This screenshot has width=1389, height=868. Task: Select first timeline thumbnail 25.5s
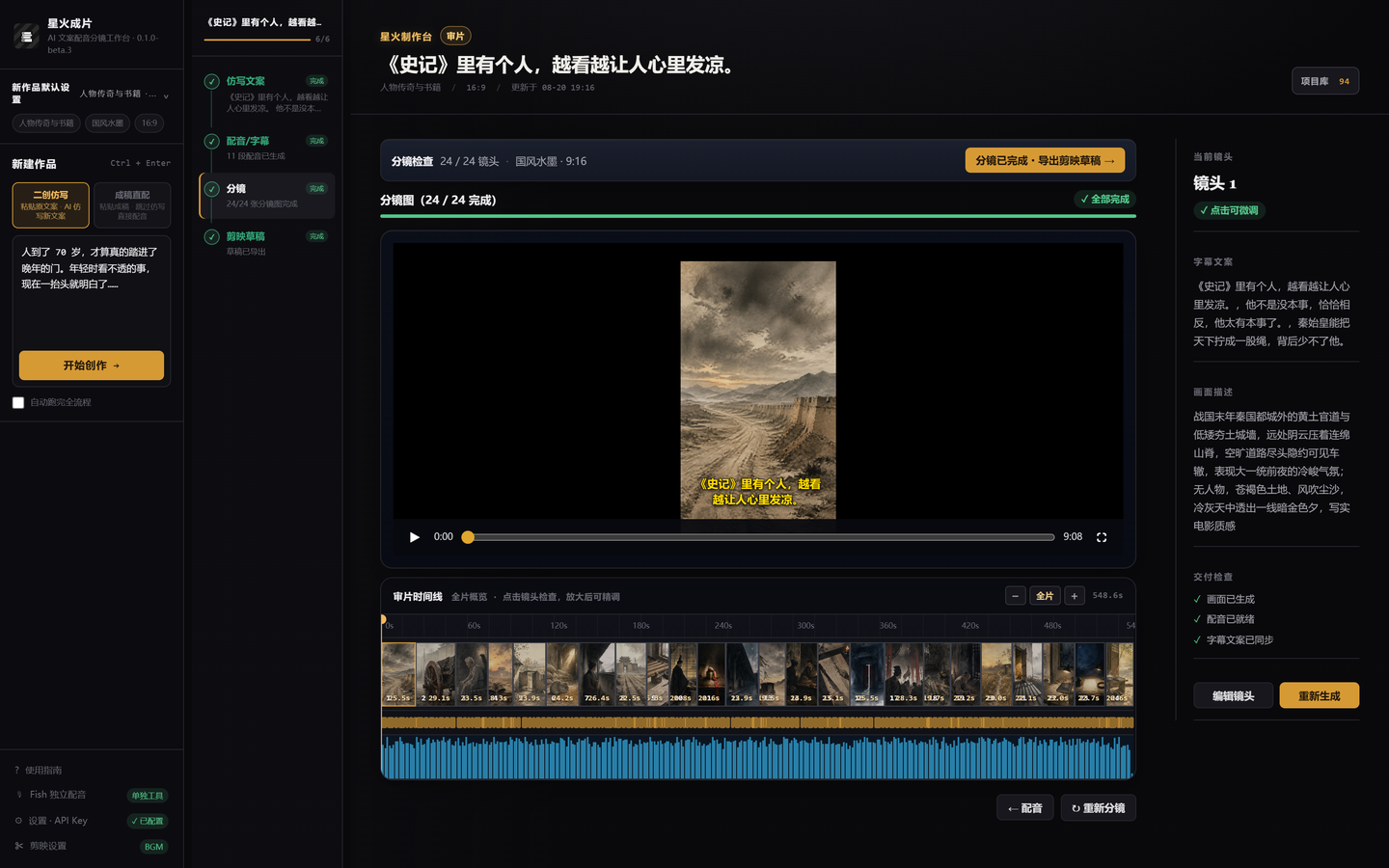pos(398,674)
